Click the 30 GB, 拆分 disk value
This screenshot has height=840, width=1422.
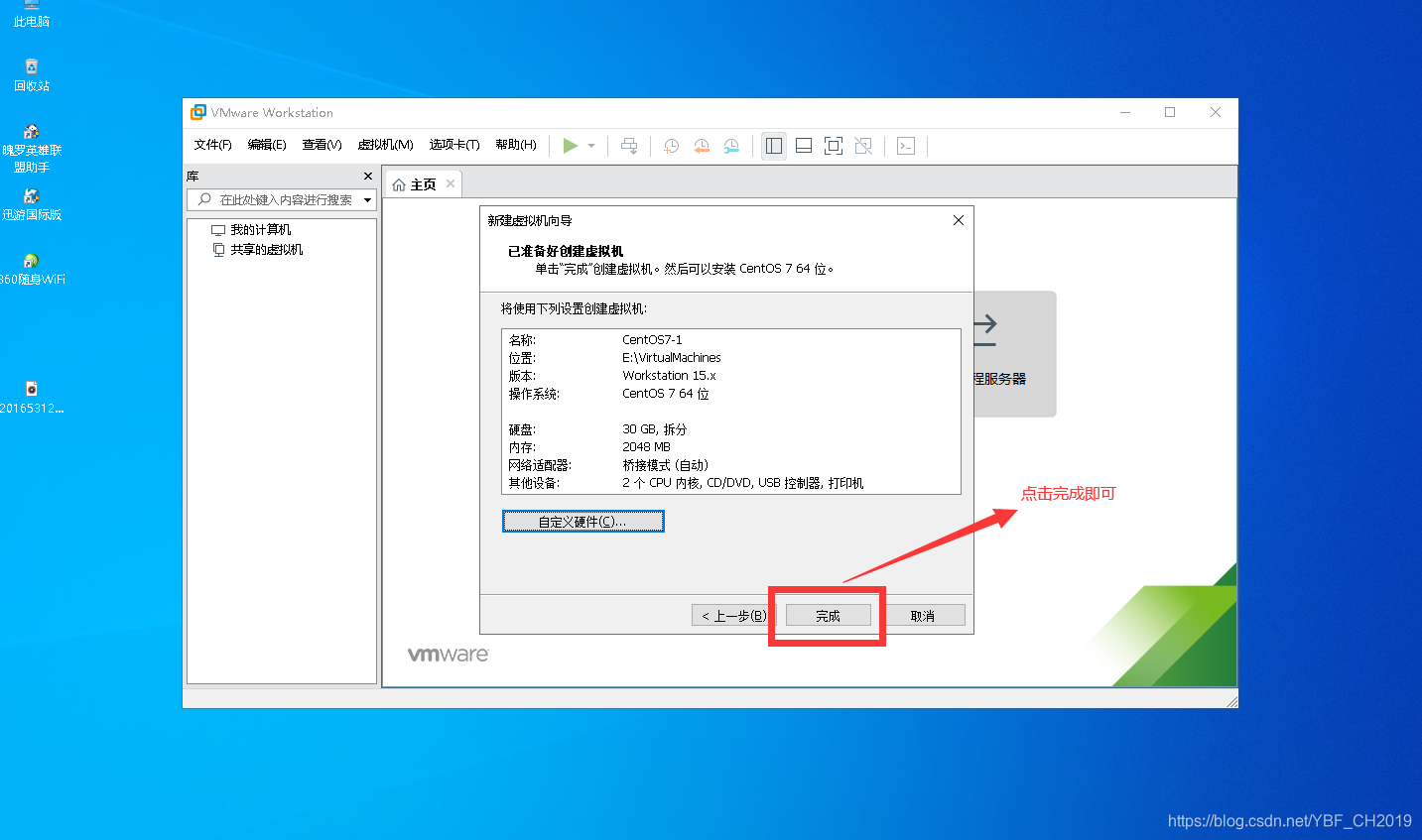coord(654,429)
